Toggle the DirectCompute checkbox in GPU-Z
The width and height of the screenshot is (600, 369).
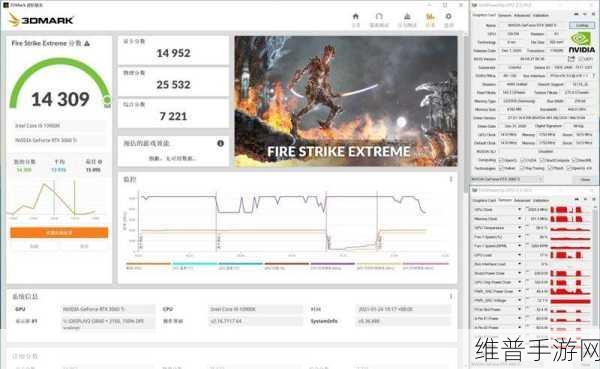543,160
